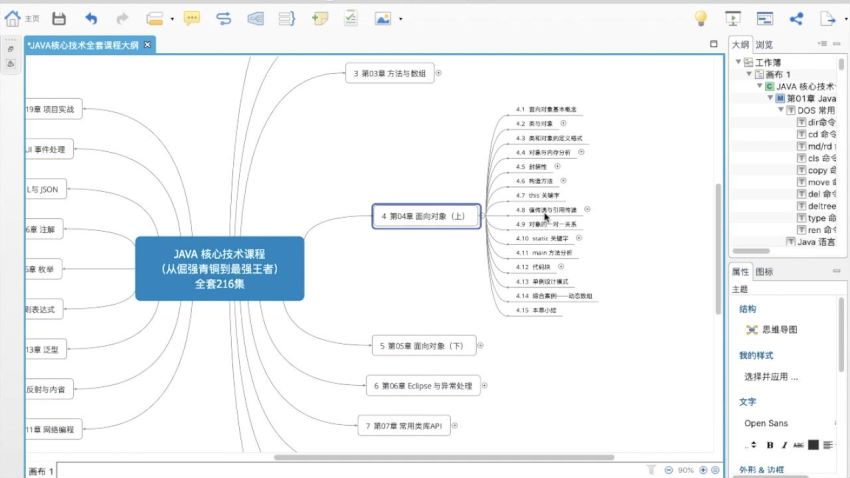This screenshot has width=850, height=478.
Task: Expand subtopic 4.2 类与对象
Action: tap(563, 123)
